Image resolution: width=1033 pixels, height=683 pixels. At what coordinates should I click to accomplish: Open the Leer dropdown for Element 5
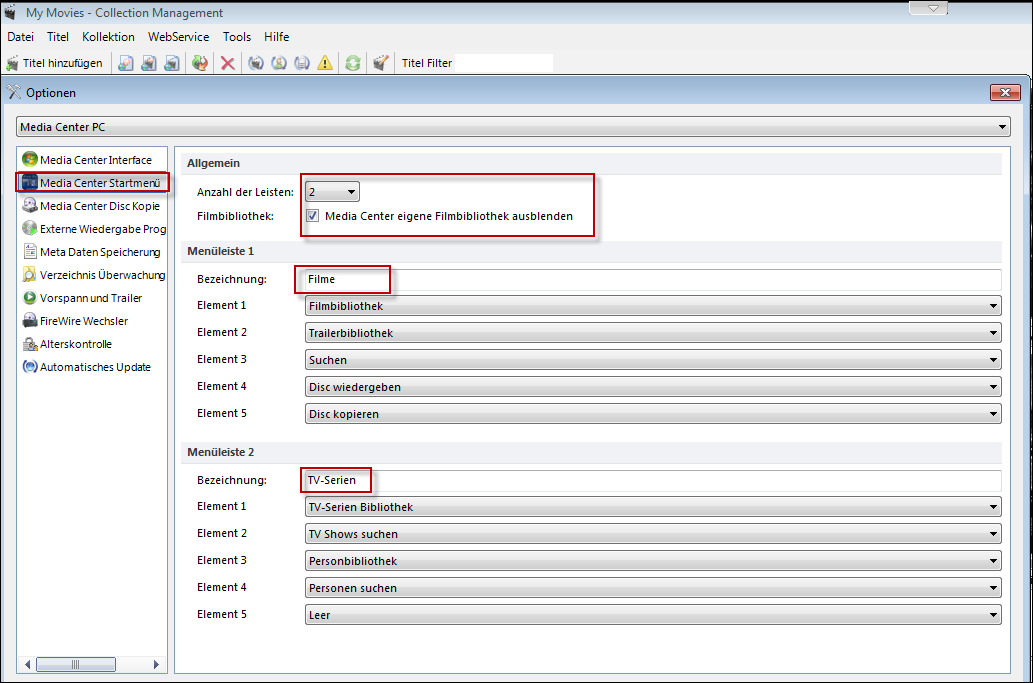(x=653, y=615)
